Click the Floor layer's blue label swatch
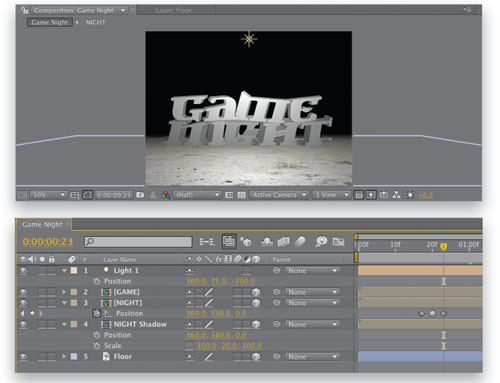 (74, 356)
